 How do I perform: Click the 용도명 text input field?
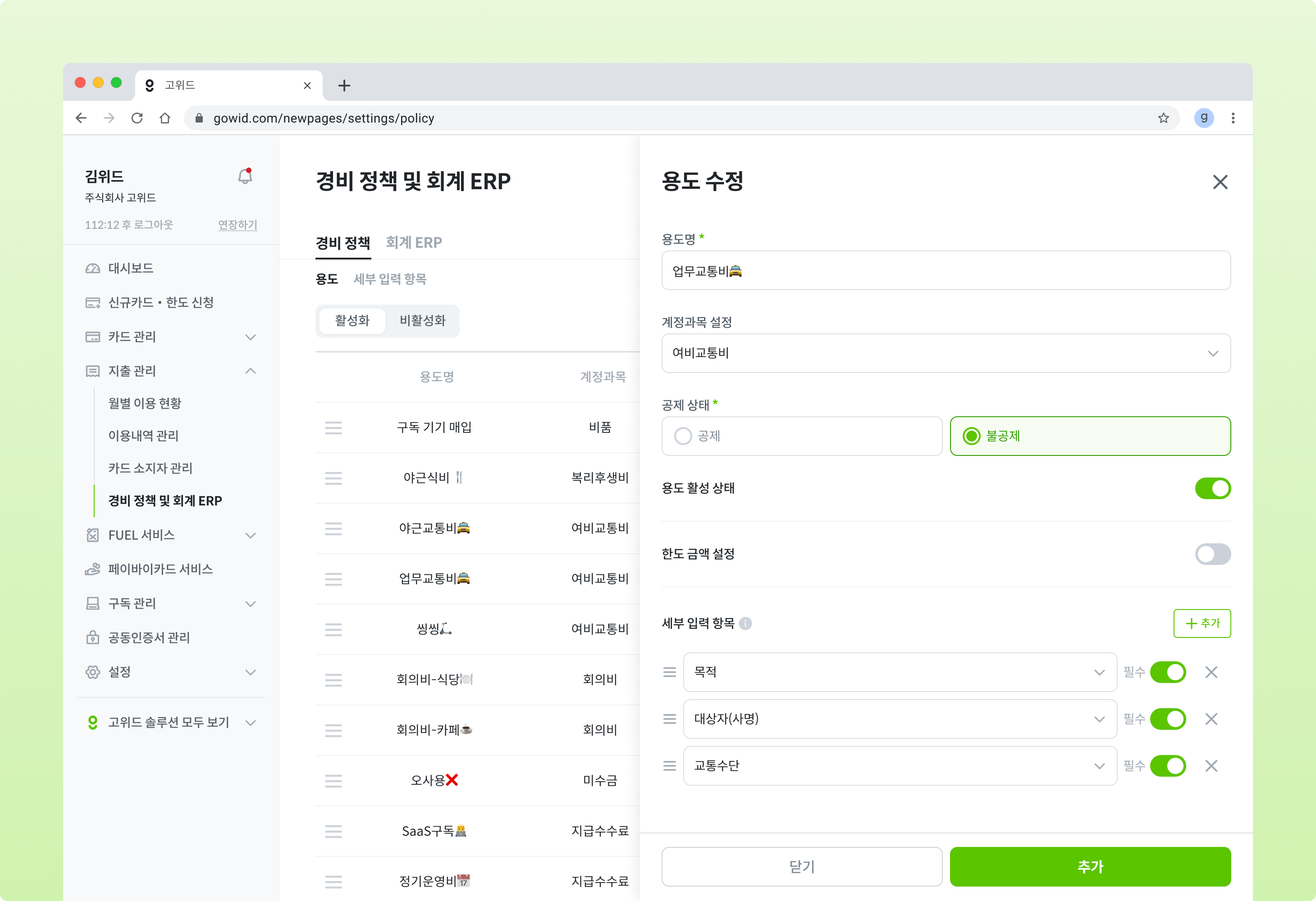[x=946, y=271]
